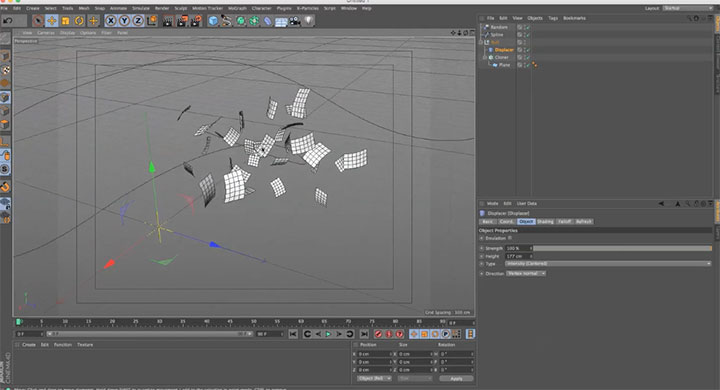The width and height of the screenshot is (720, 390).
Task: Add a Camera object
Action: pyautogui.click(x=295, y=21)
